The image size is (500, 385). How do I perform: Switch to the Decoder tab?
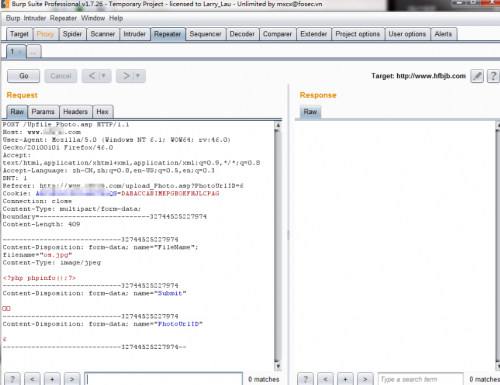click(x=242, y=34)
